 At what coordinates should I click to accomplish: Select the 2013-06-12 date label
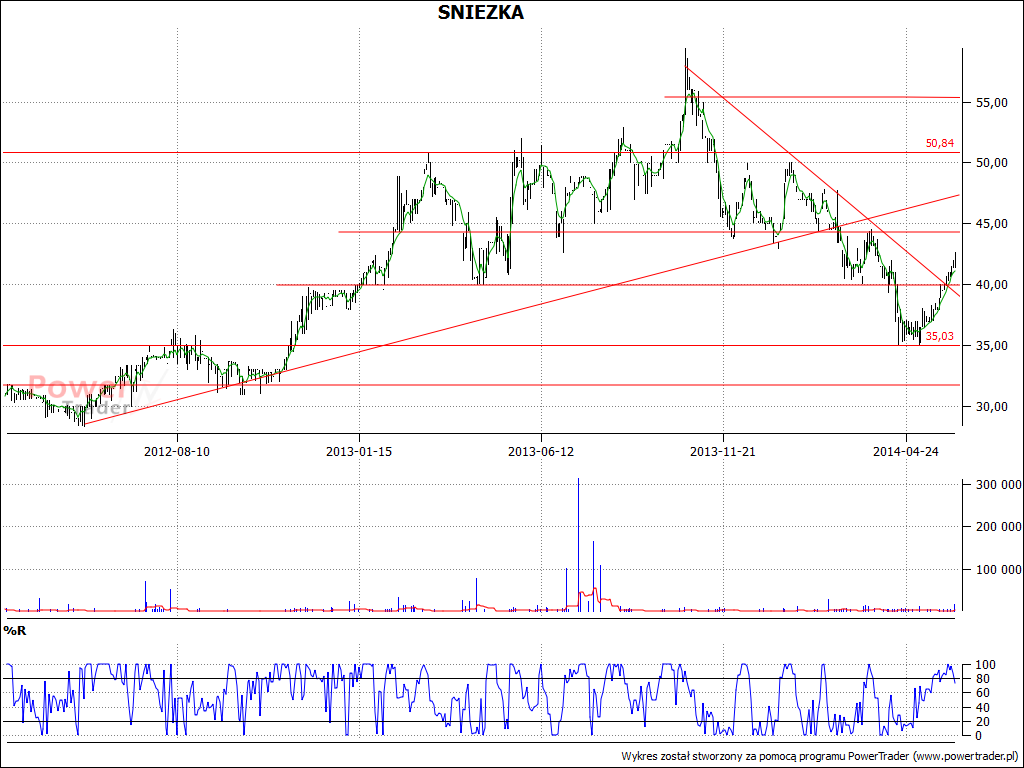coord(541,451)
